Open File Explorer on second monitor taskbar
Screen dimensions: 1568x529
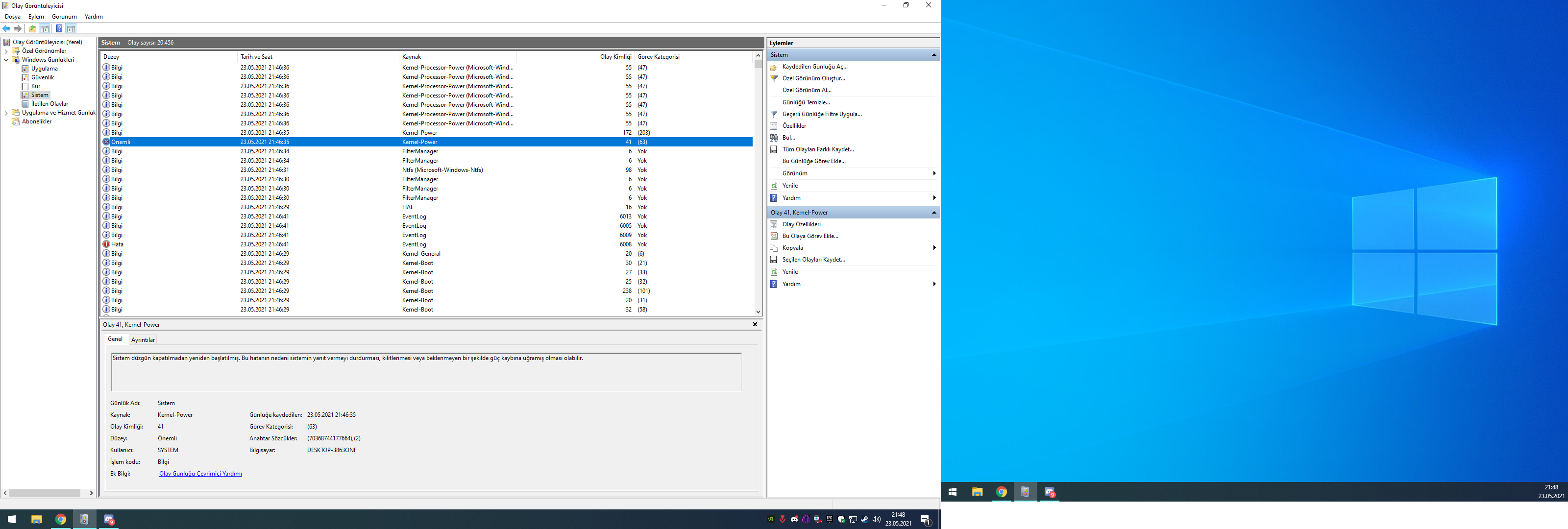[977, 492]
